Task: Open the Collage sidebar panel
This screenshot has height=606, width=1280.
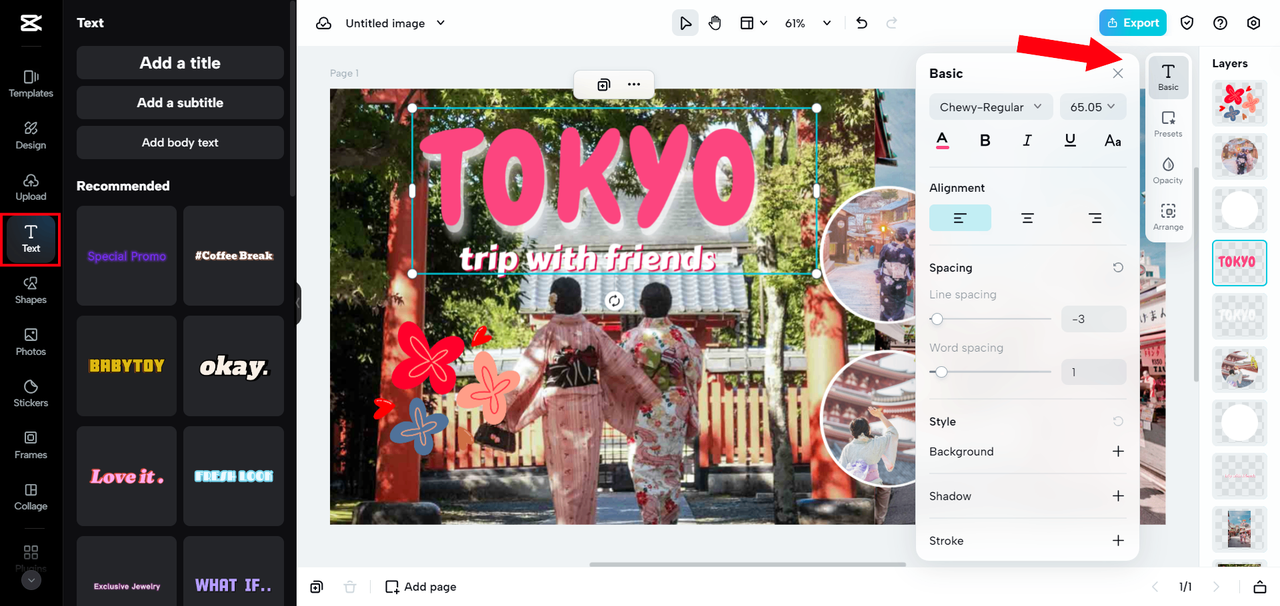Action: (31, 497)
